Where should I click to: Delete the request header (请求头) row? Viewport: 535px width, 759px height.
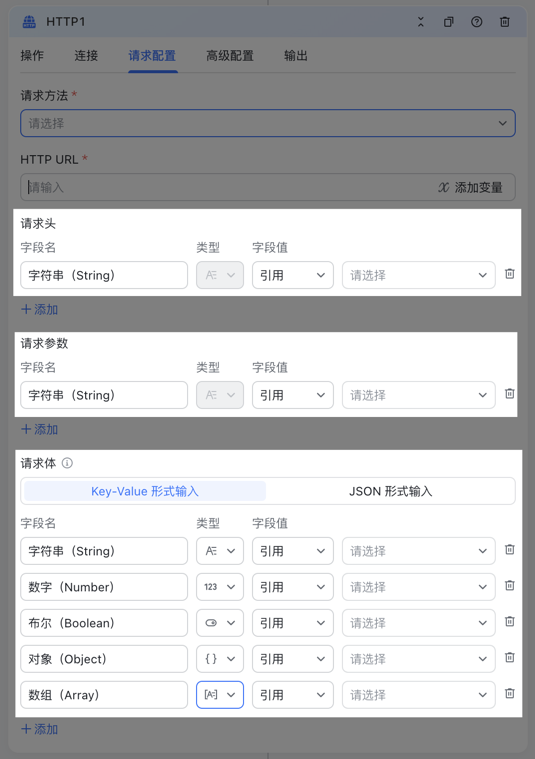tap(509, 274)
